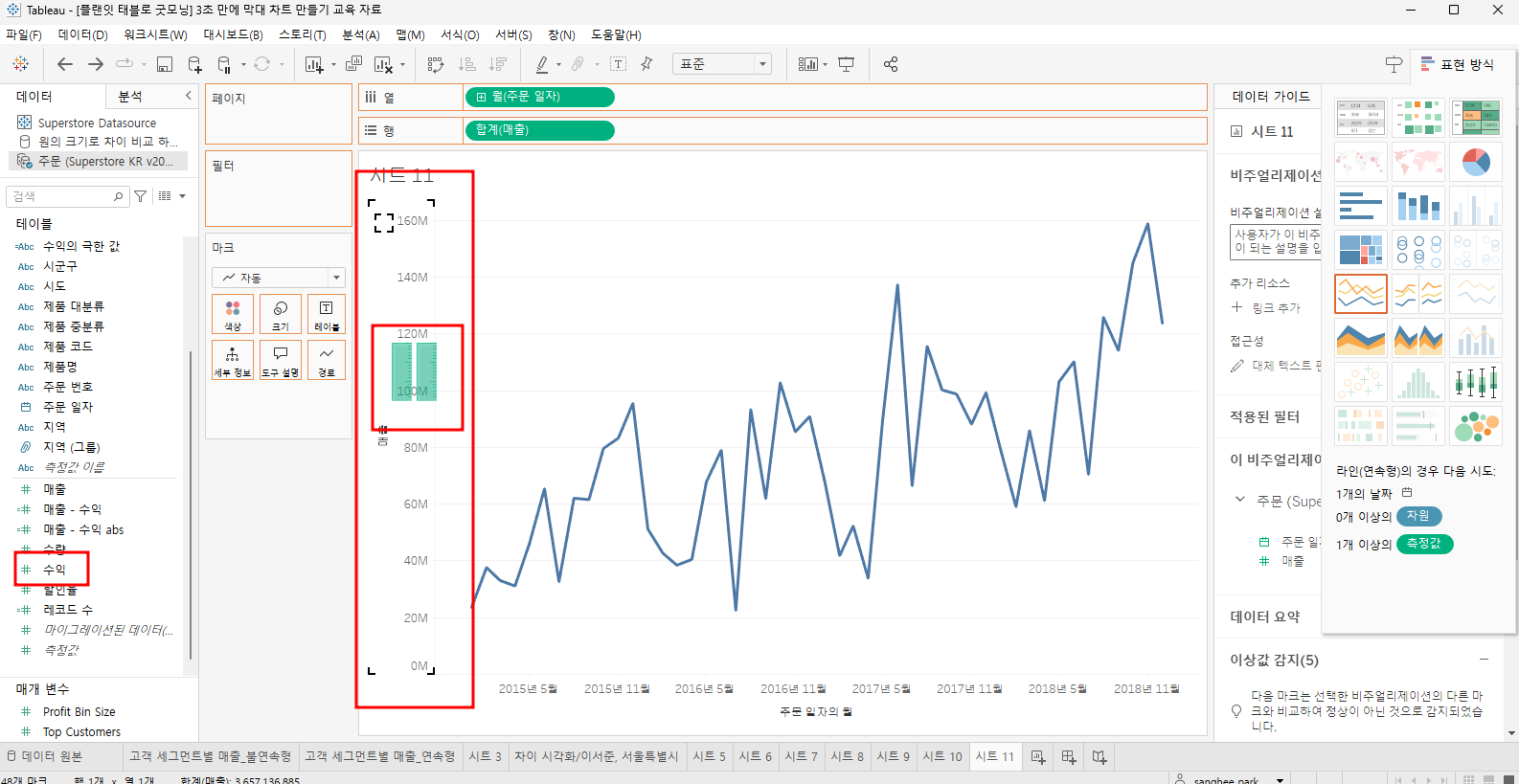Add a new data source

tap(194, 64)
